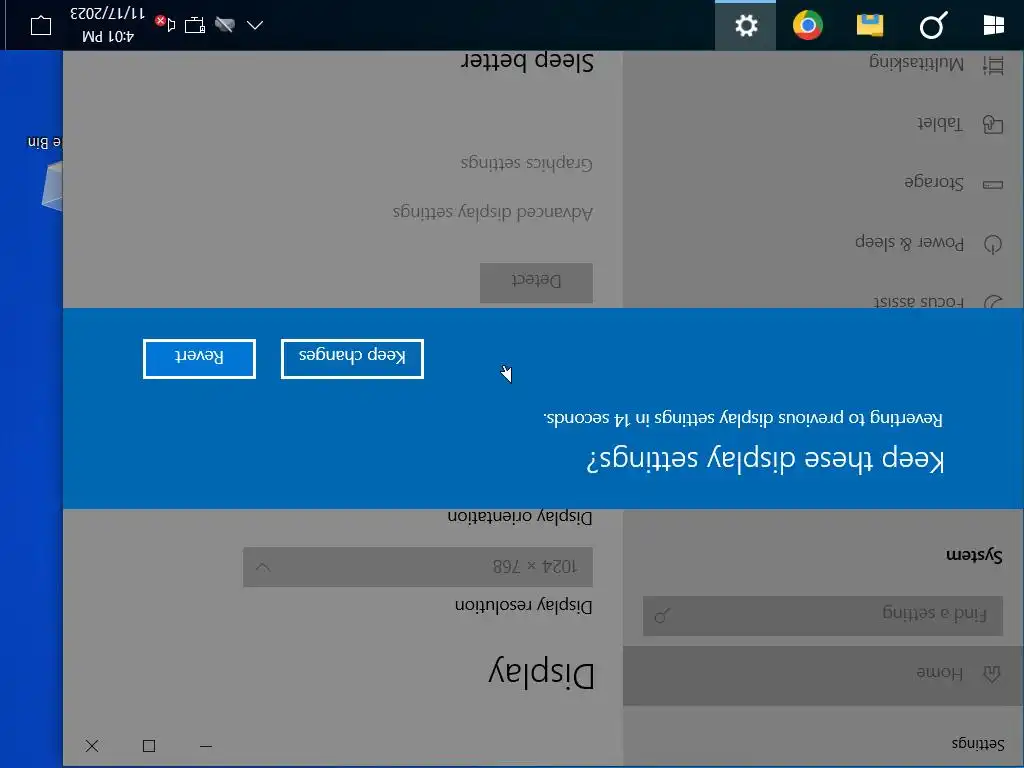Click the taskbar clock showing 4:01 PM
Viewport: 1024px width, 768px height.
coord(108,25)
